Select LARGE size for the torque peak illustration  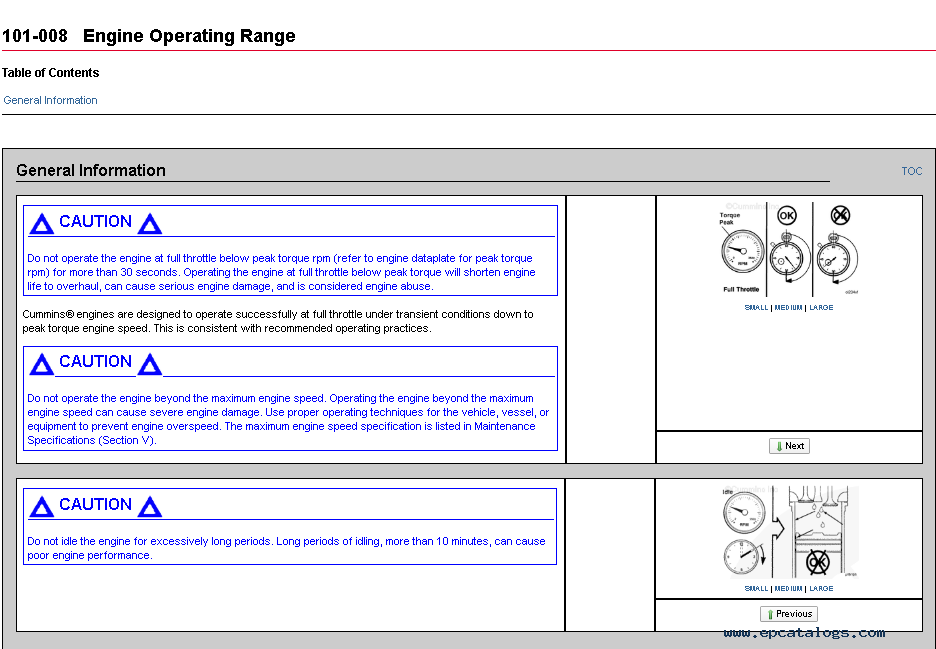tap(821, 307)
